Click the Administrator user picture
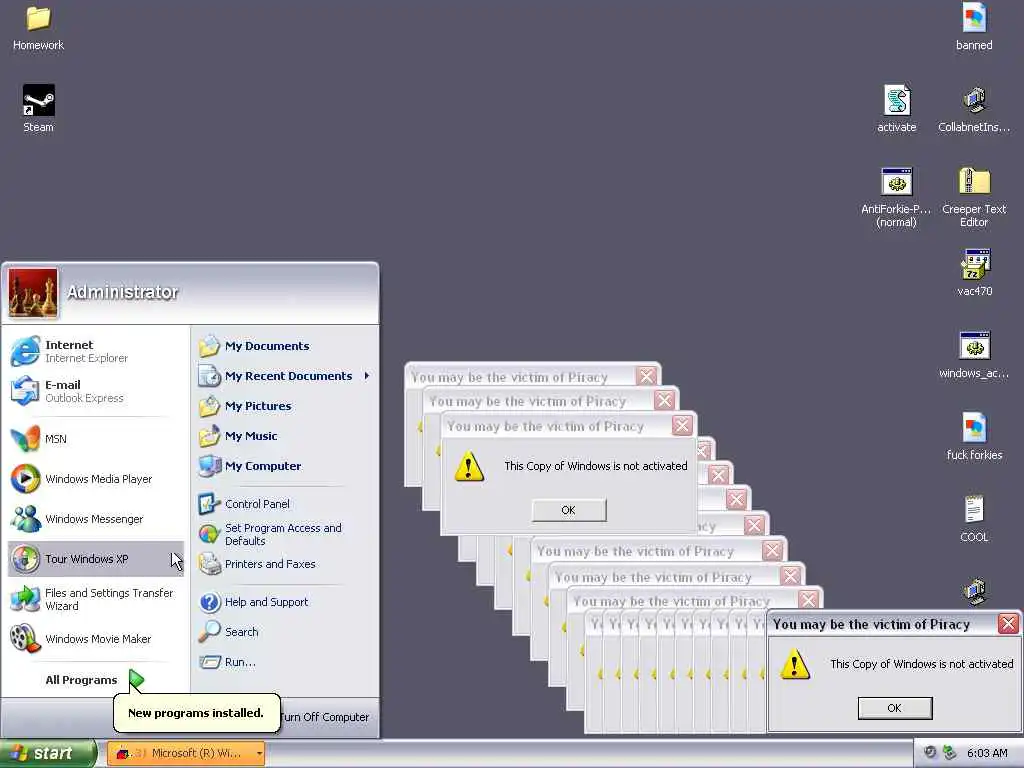 (x=33, y=293)
